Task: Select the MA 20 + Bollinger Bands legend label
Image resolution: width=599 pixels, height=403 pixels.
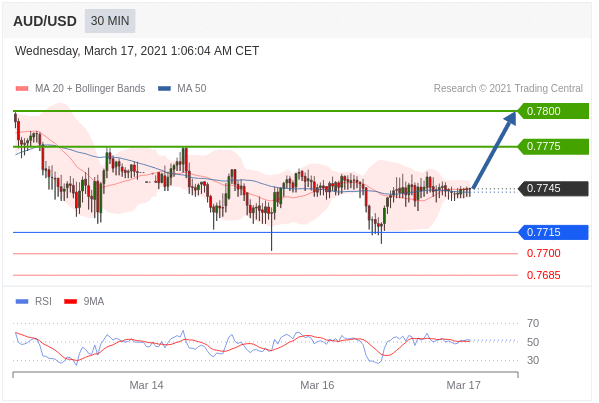Action: [90, 88]
